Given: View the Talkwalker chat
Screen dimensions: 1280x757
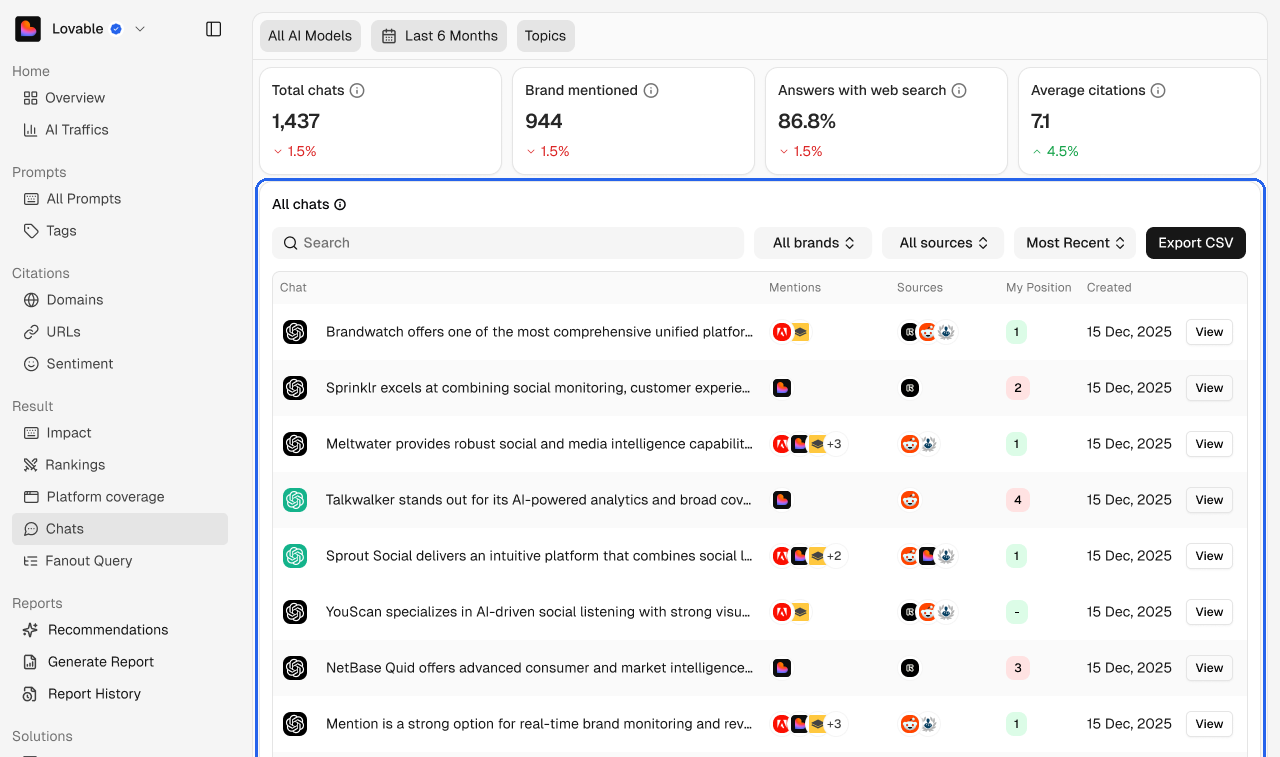Looking at the screenshot, I should point(1209,500).
